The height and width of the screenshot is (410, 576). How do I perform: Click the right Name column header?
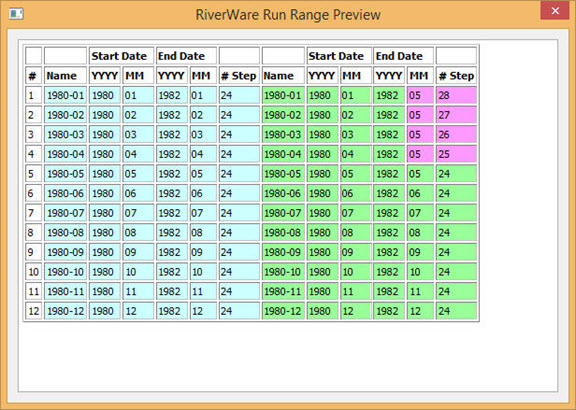283,76
